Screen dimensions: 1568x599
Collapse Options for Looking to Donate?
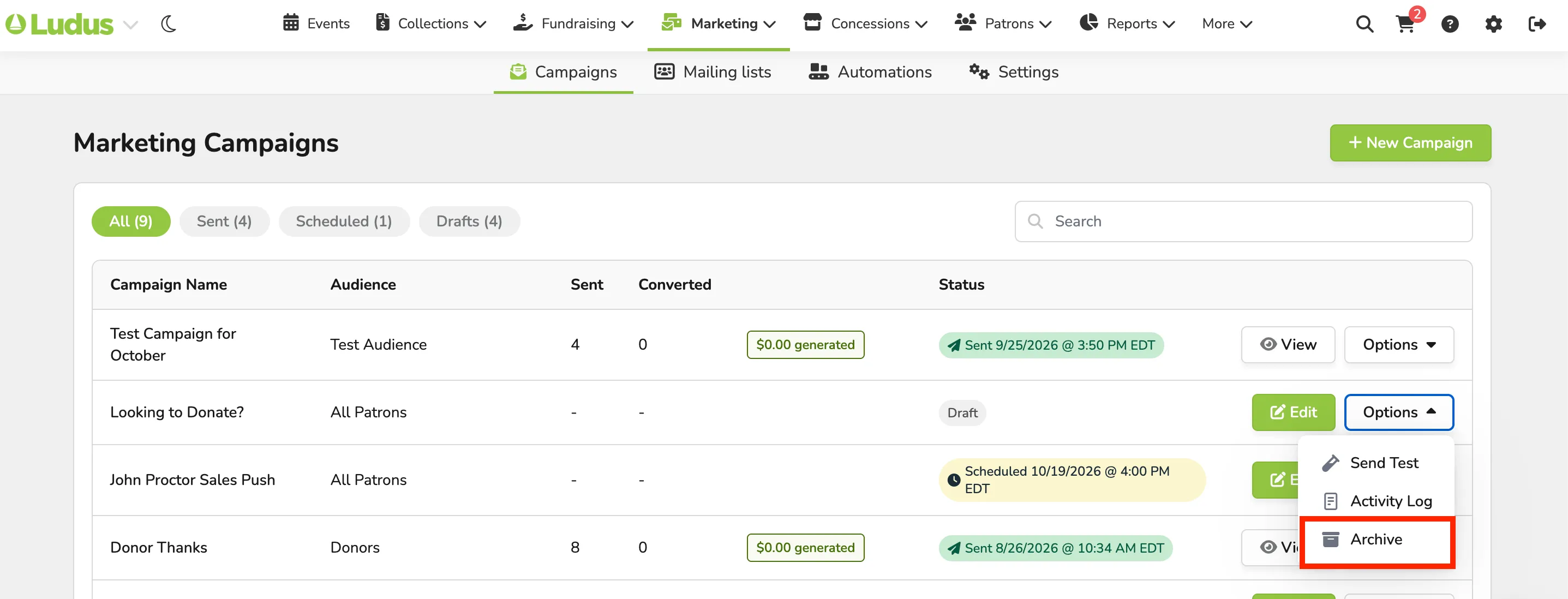(x=1399, y=412)
